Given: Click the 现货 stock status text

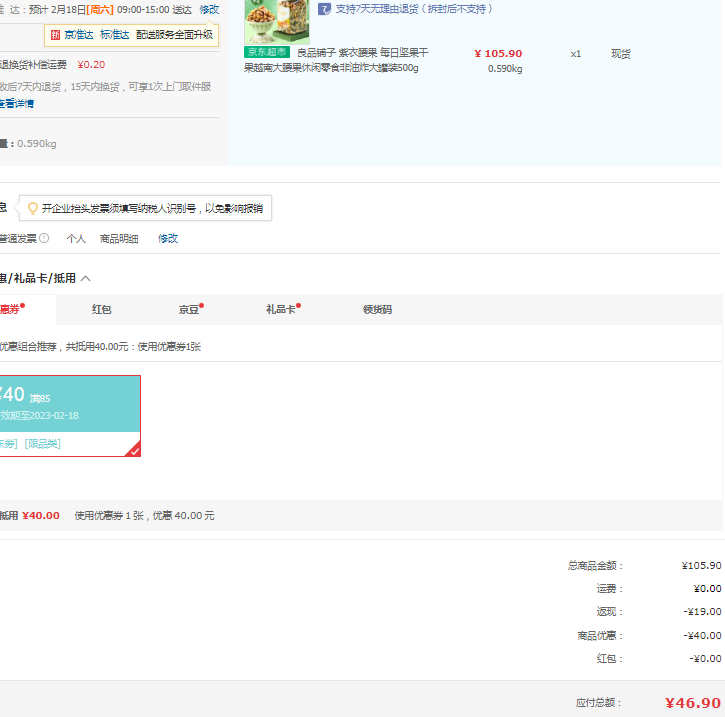Looking at the screenshot, I should point(621,54).
